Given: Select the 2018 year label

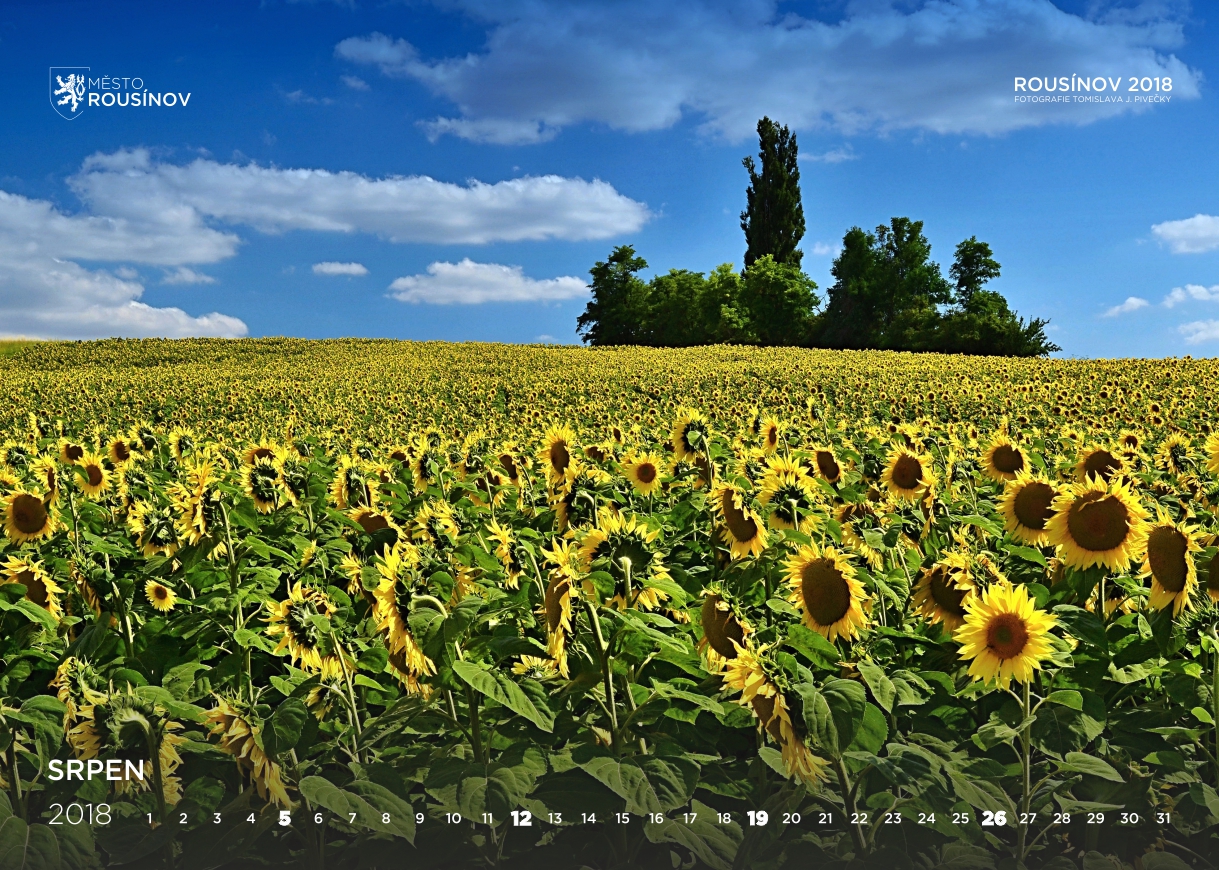Looking at the screenshot, I should click(80, 815).
